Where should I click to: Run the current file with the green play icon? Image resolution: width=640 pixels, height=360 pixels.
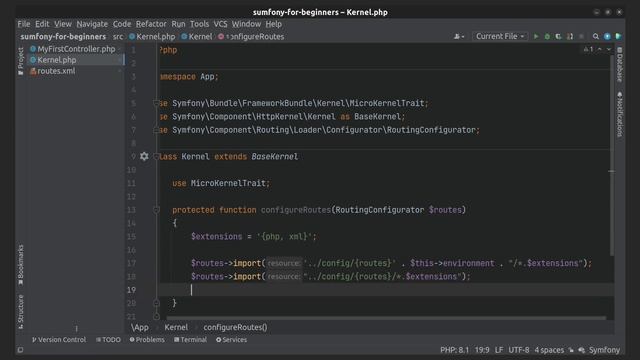pos(536,36)
